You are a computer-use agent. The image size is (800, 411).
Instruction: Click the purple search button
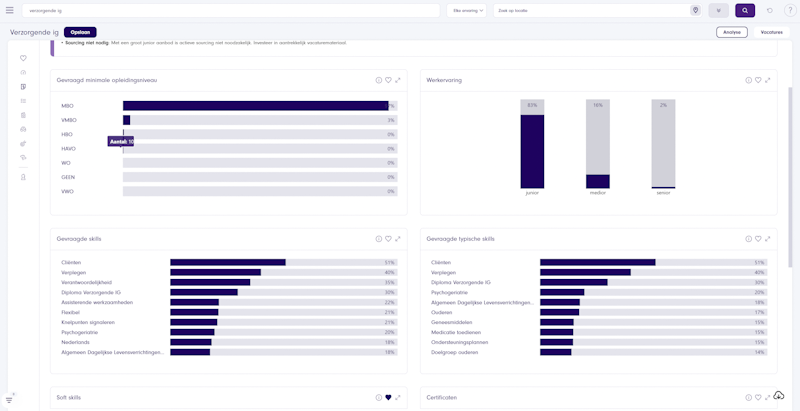pos(745,10)
